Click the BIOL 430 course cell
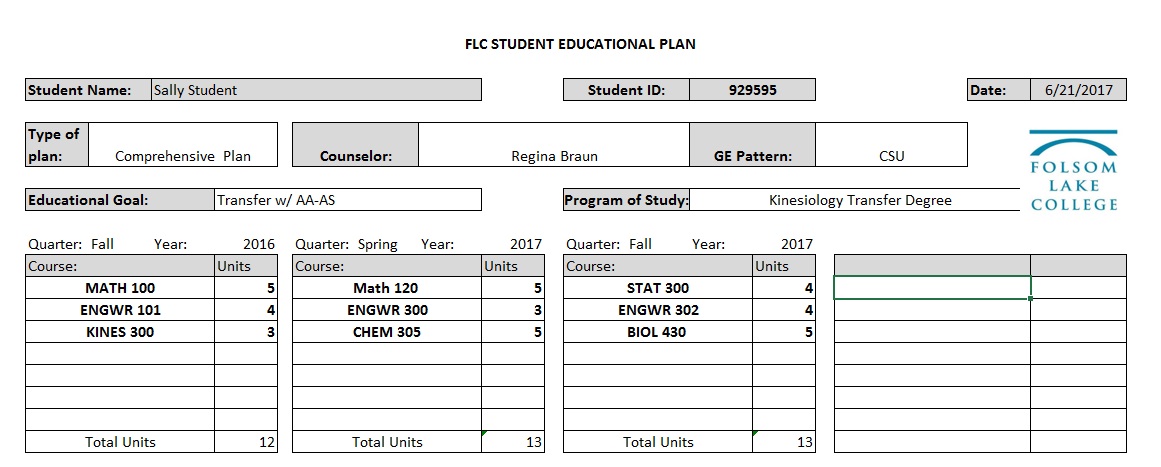The width and height of the screenshot is (1161, 467). tap(658, 332)
